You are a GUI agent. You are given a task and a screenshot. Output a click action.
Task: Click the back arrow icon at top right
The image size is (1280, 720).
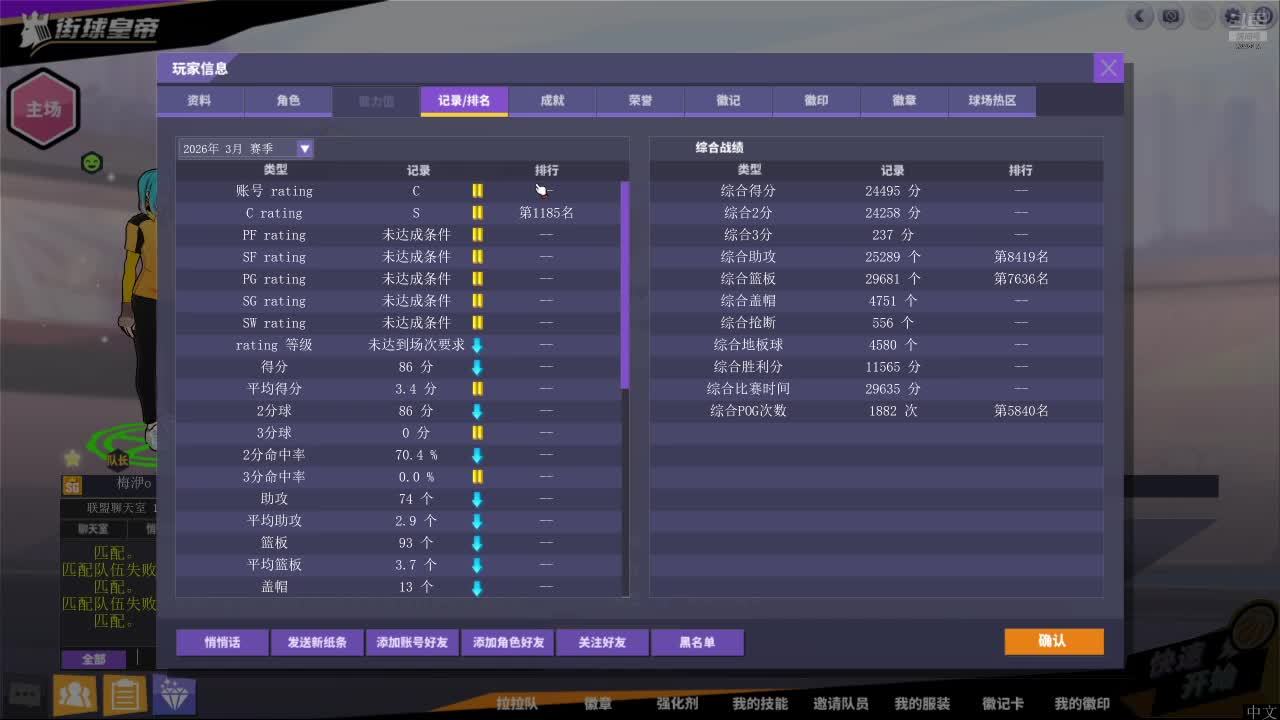(x=1141, y=16)
